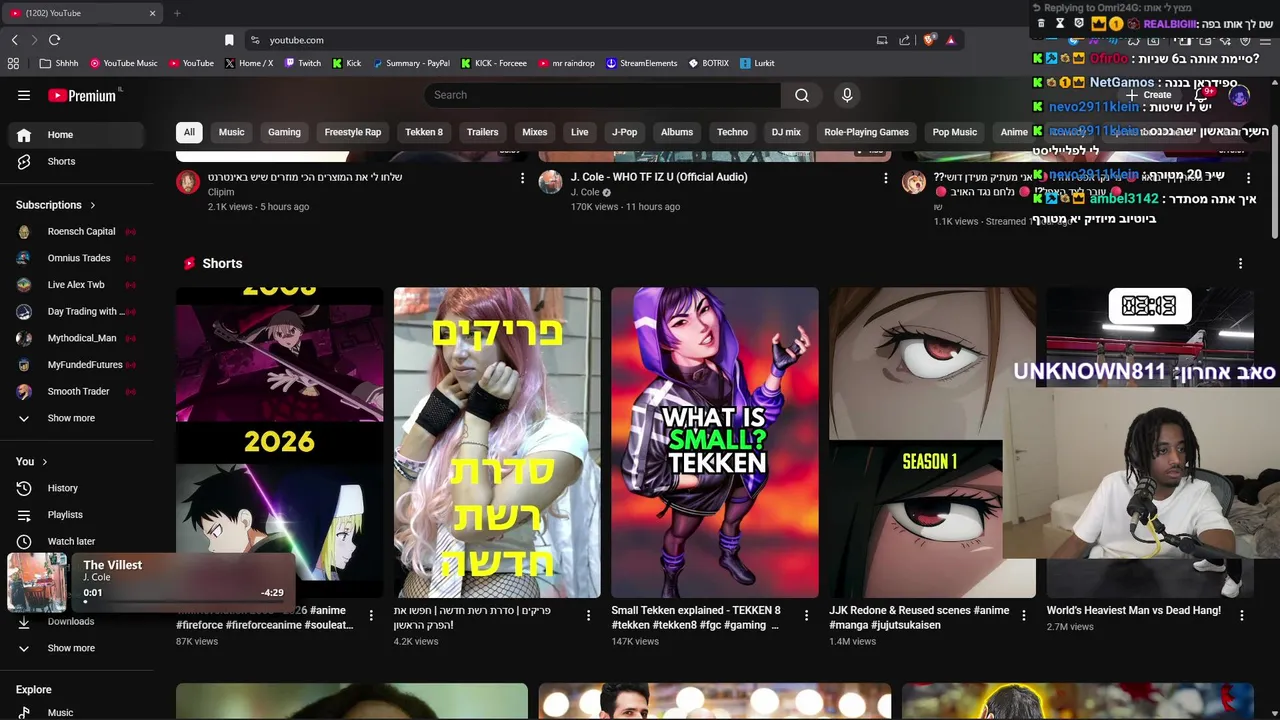Seek in The Villest mini player progress bar
The height and width of the screenshot is (720, 1280).
tap(183, 602)
